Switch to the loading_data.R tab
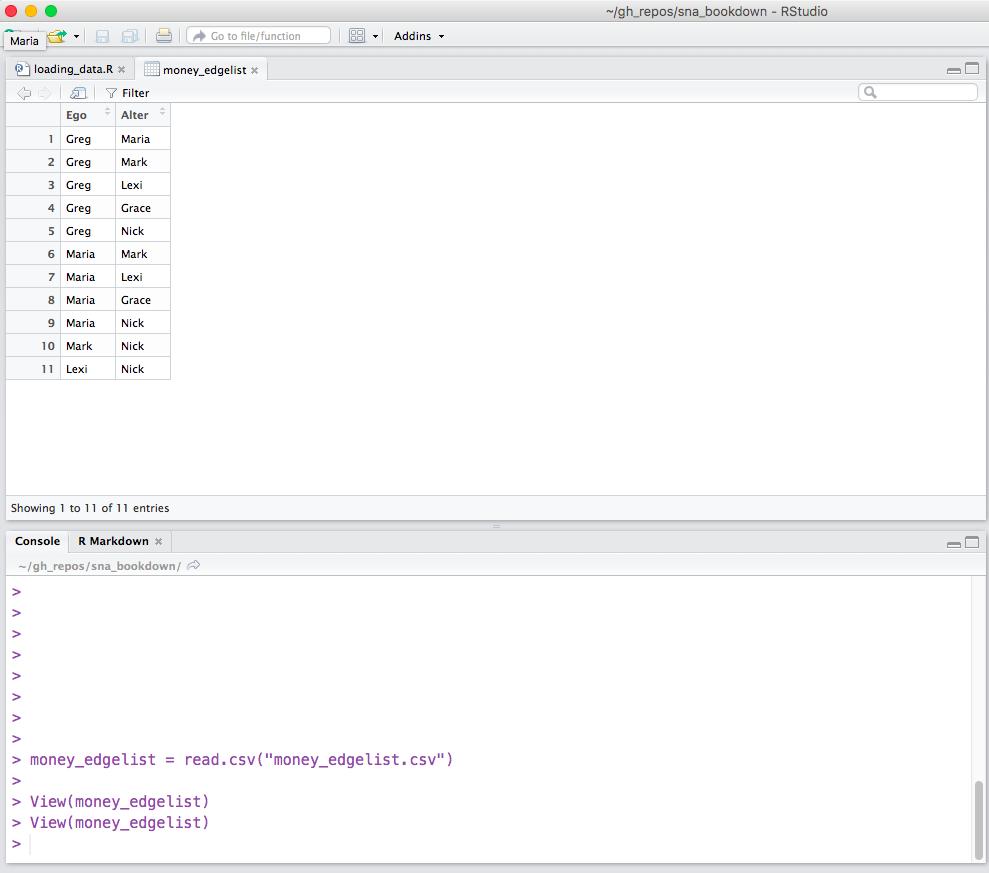This screenshot has height=873, width=989. [x=70, y=70]
